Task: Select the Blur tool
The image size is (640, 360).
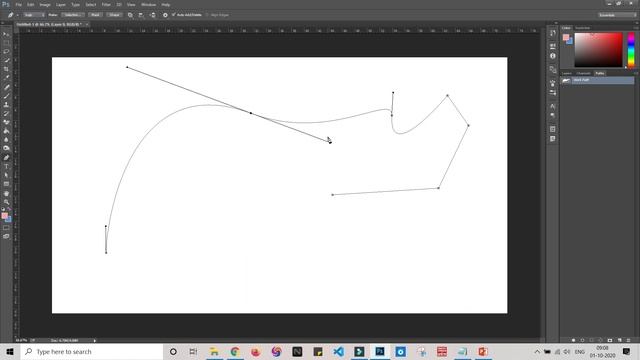Action: pyautogui.click(x=6, y=140)
